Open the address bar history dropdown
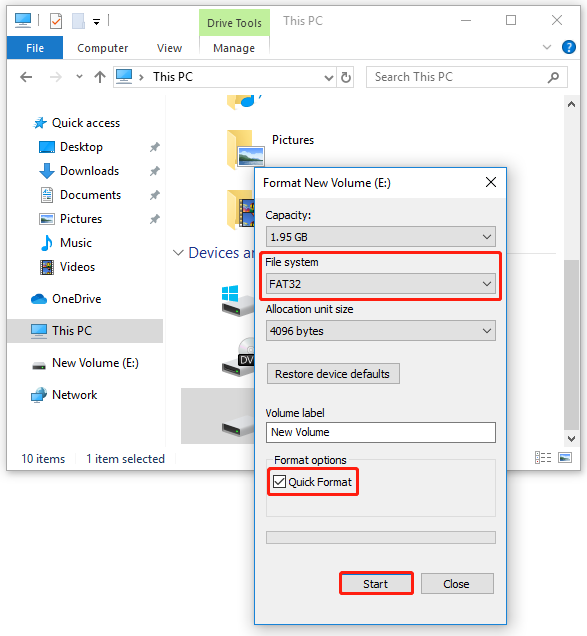Viewport: 587px width, 636px height. point(329,77)
